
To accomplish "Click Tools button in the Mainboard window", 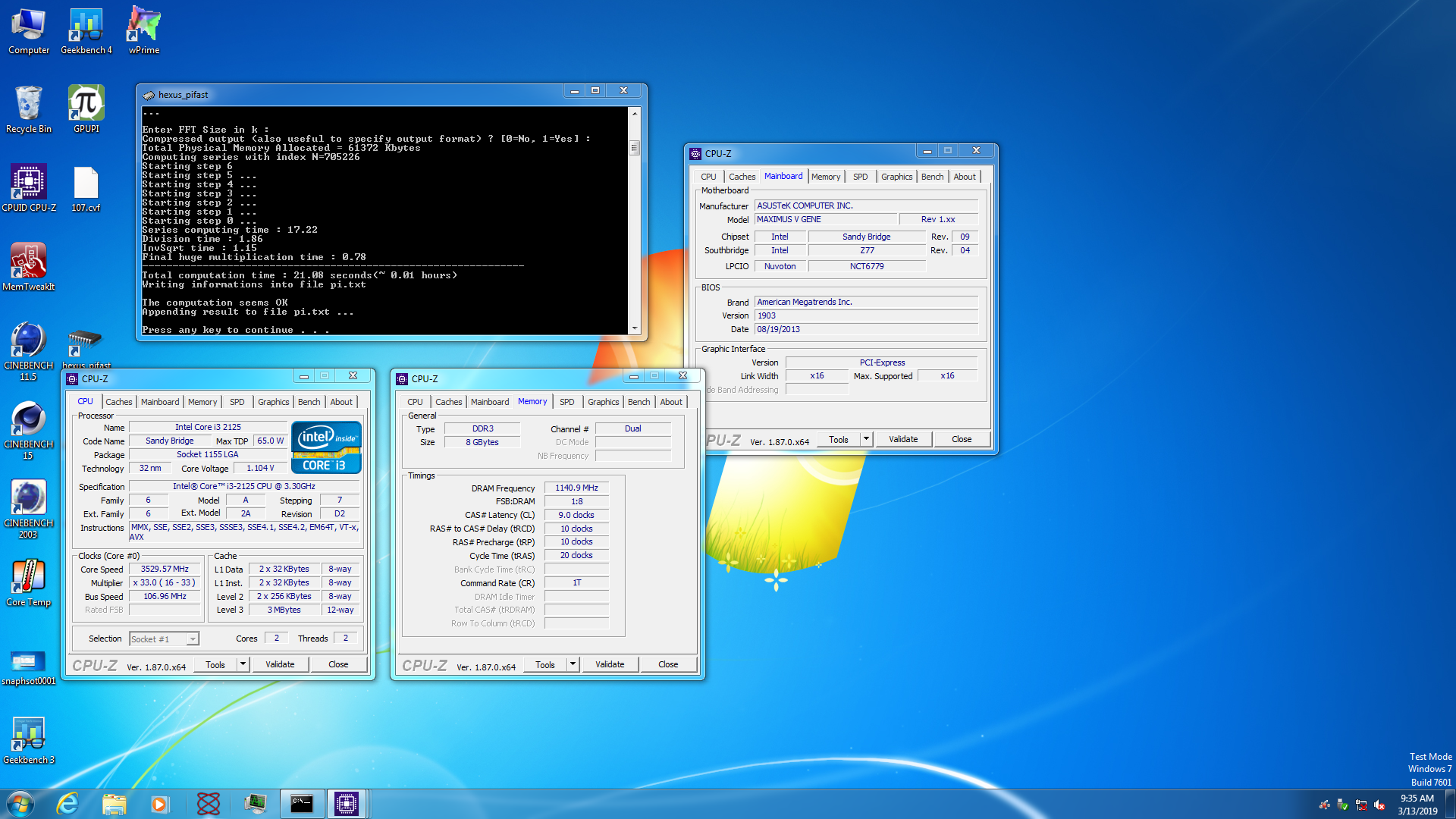I will pos(838,439).
